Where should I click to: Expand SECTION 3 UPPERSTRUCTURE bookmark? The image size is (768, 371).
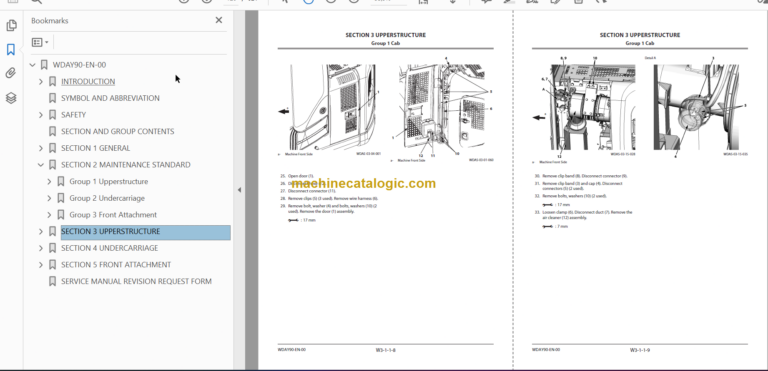41,231
